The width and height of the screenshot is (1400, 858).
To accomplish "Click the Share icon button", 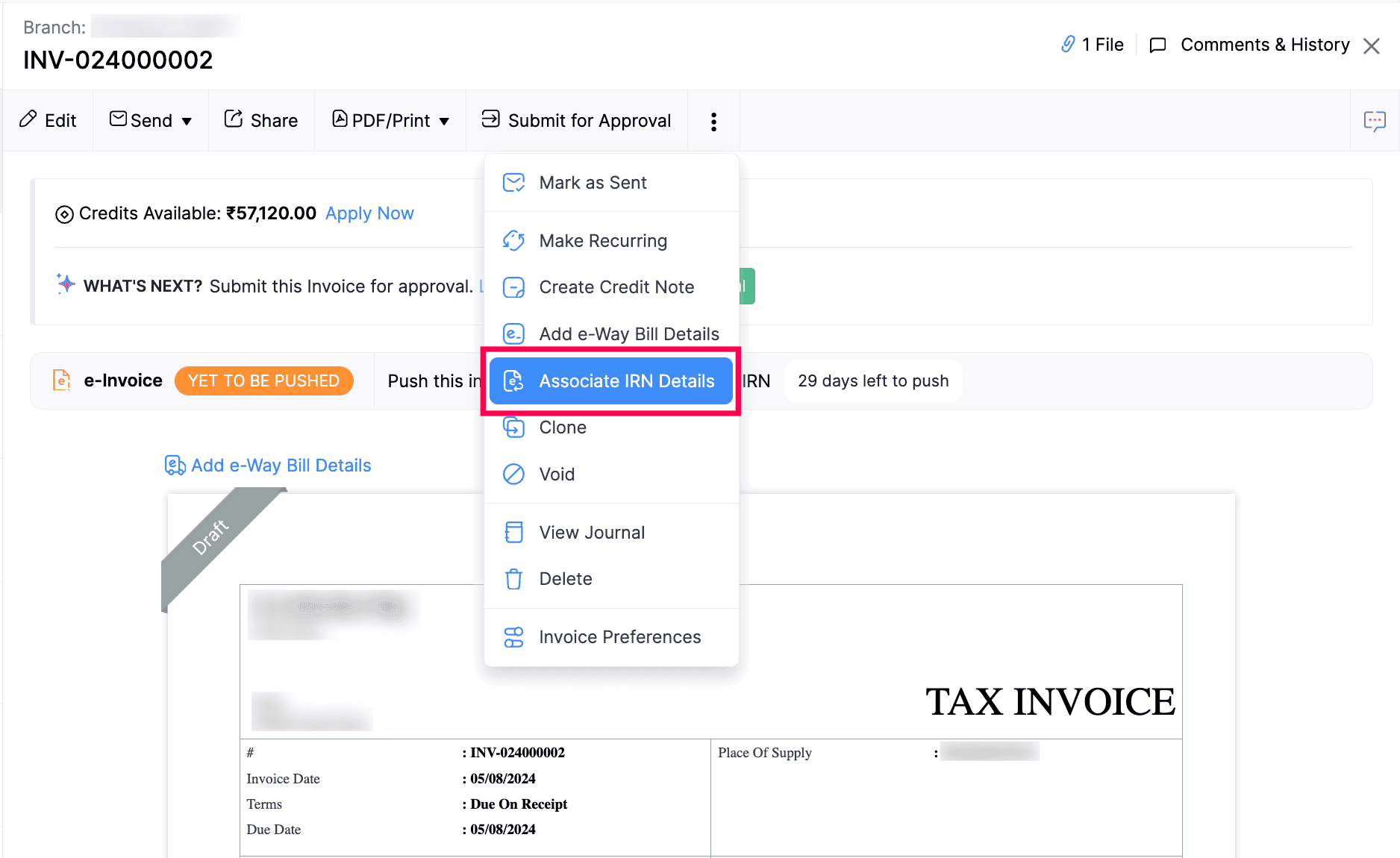I will 234,119.
